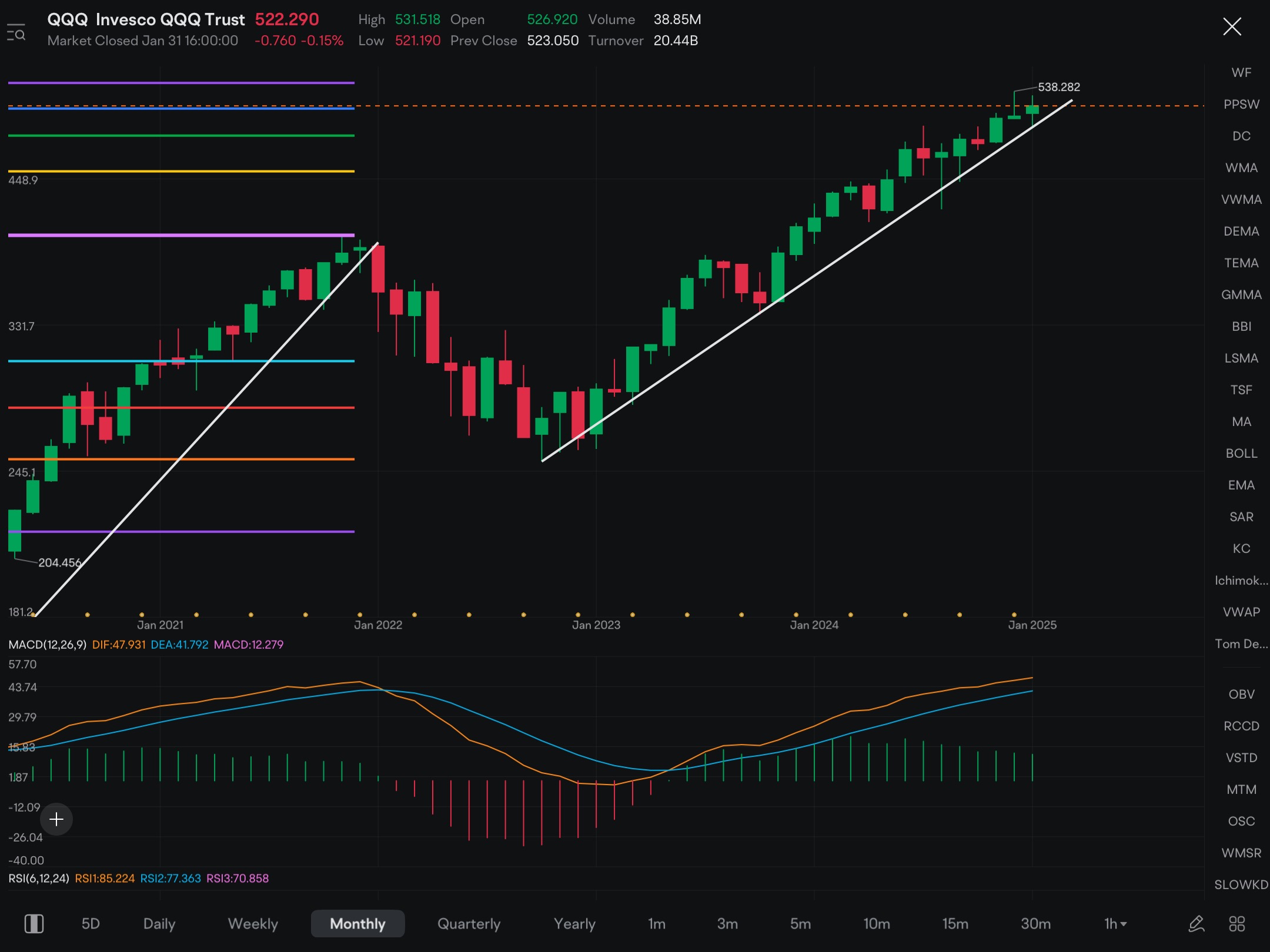This screenshot has width=1270, height=952.
Task: Open the stock search list icon
Action: tap(16, 33)
